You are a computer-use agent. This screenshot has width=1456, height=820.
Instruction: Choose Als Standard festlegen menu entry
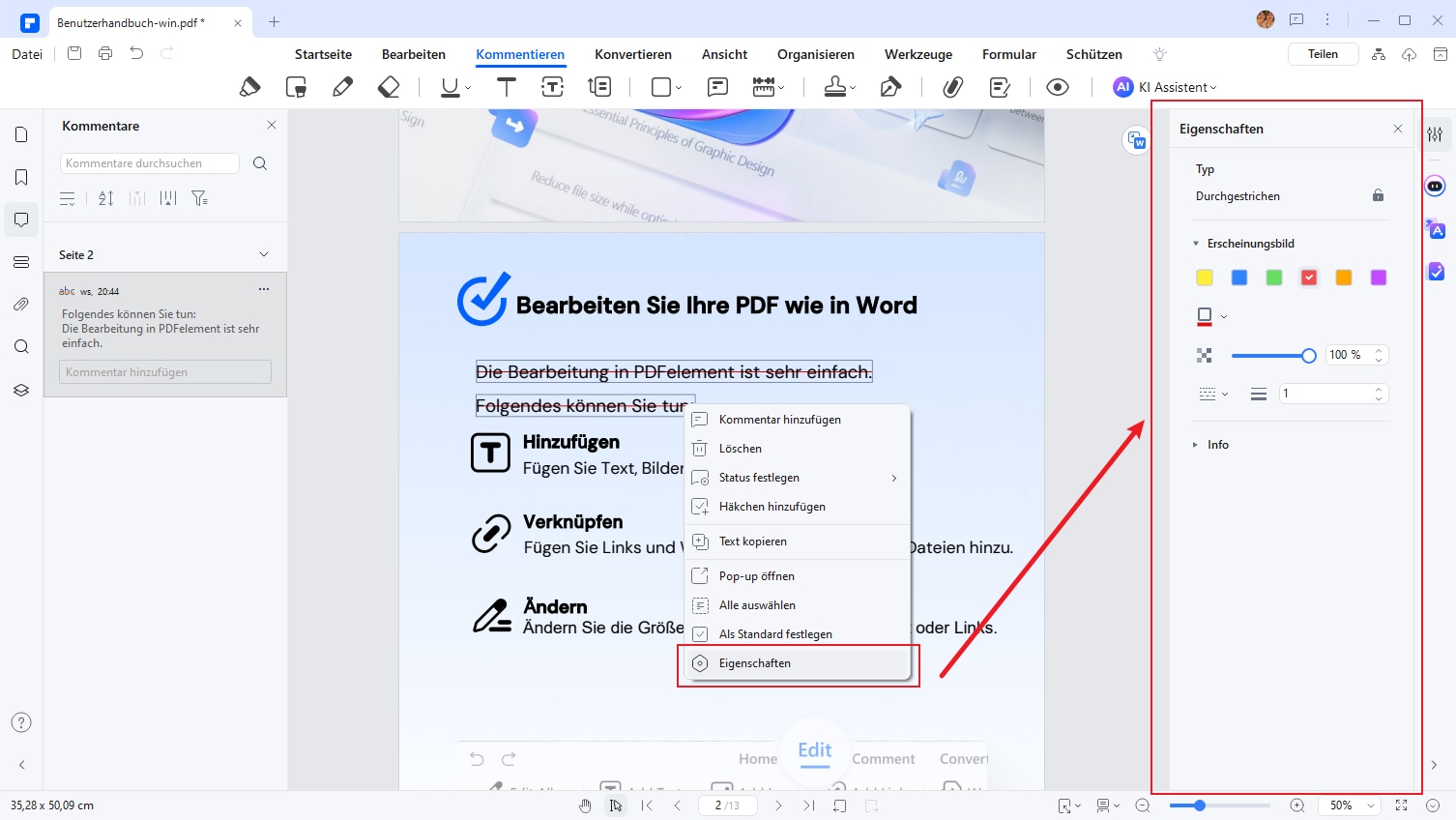point(798,634)
